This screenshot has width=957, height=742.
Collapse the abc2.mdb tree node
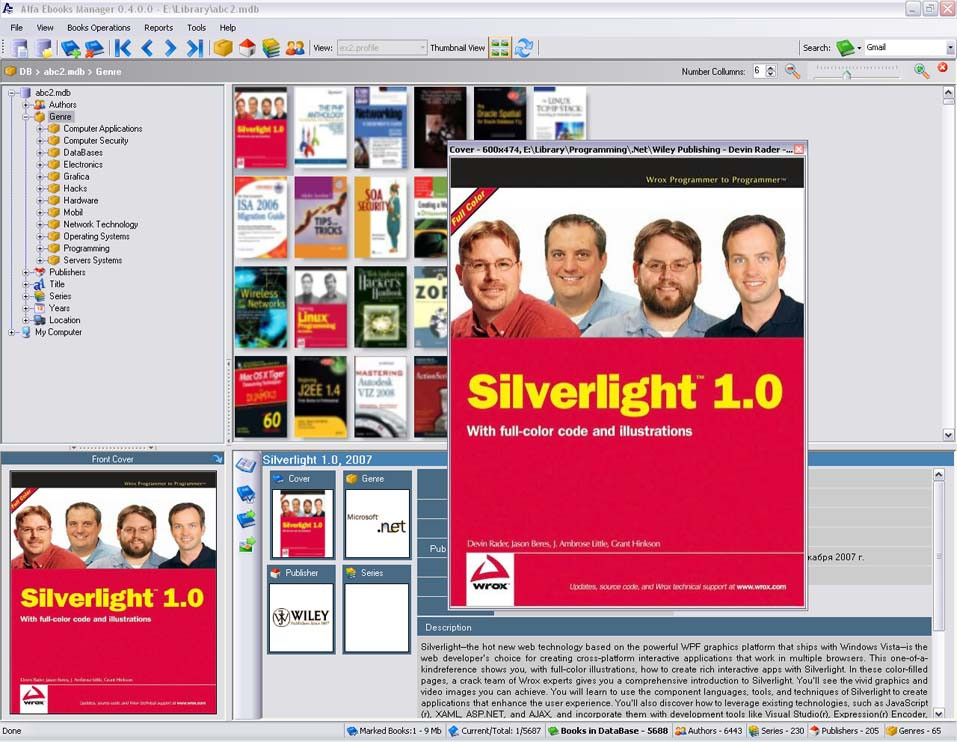[12, 93]
